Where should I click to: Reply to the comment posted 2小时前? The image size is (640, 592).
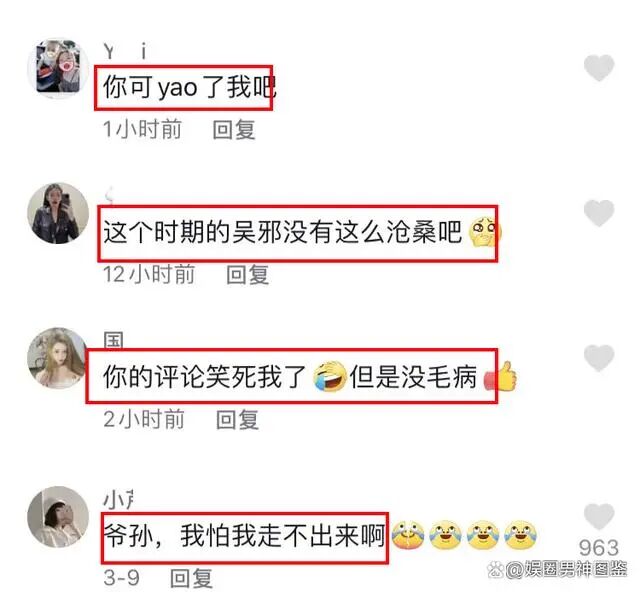pos(237,419)
